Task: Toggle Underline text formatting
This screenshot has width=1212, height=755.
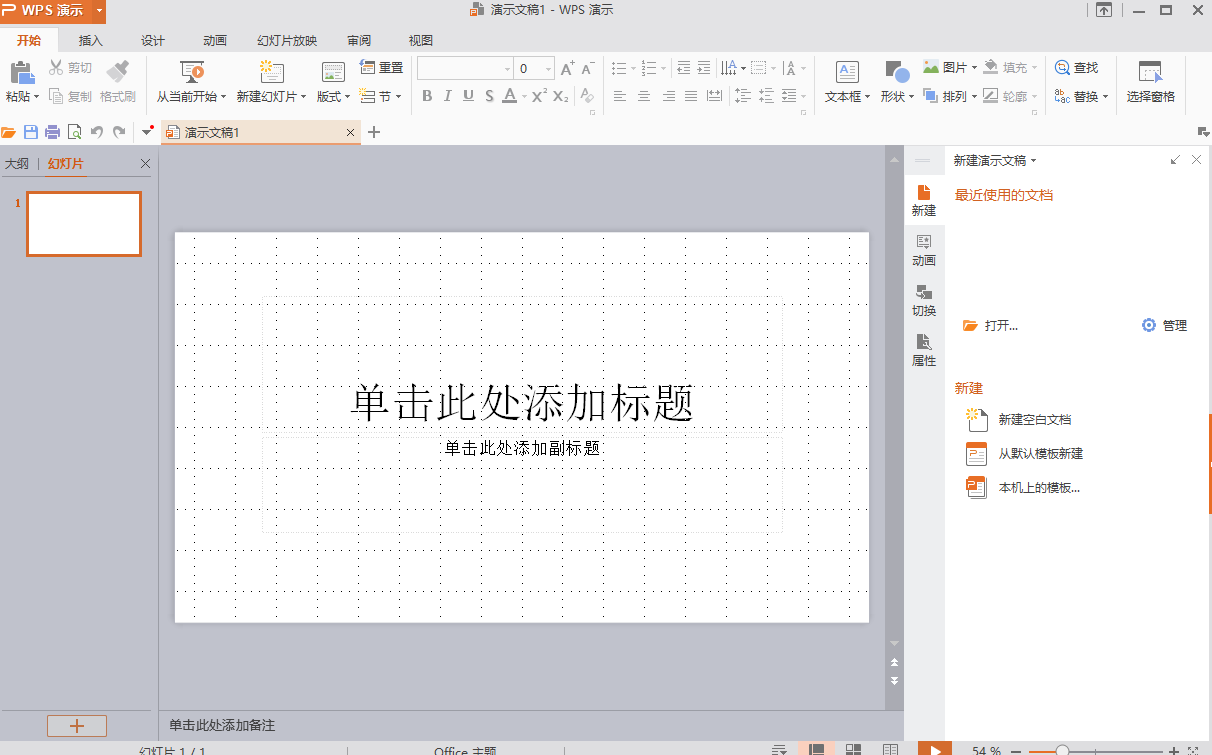Action: coord(468,96)
